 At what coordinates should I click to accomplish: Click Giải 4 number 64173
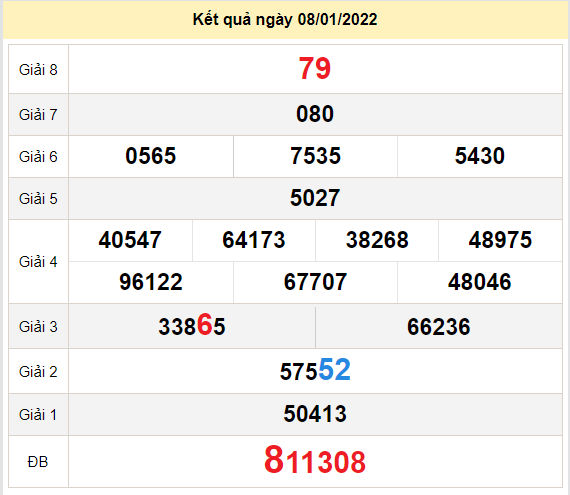[x=254, y=240]
